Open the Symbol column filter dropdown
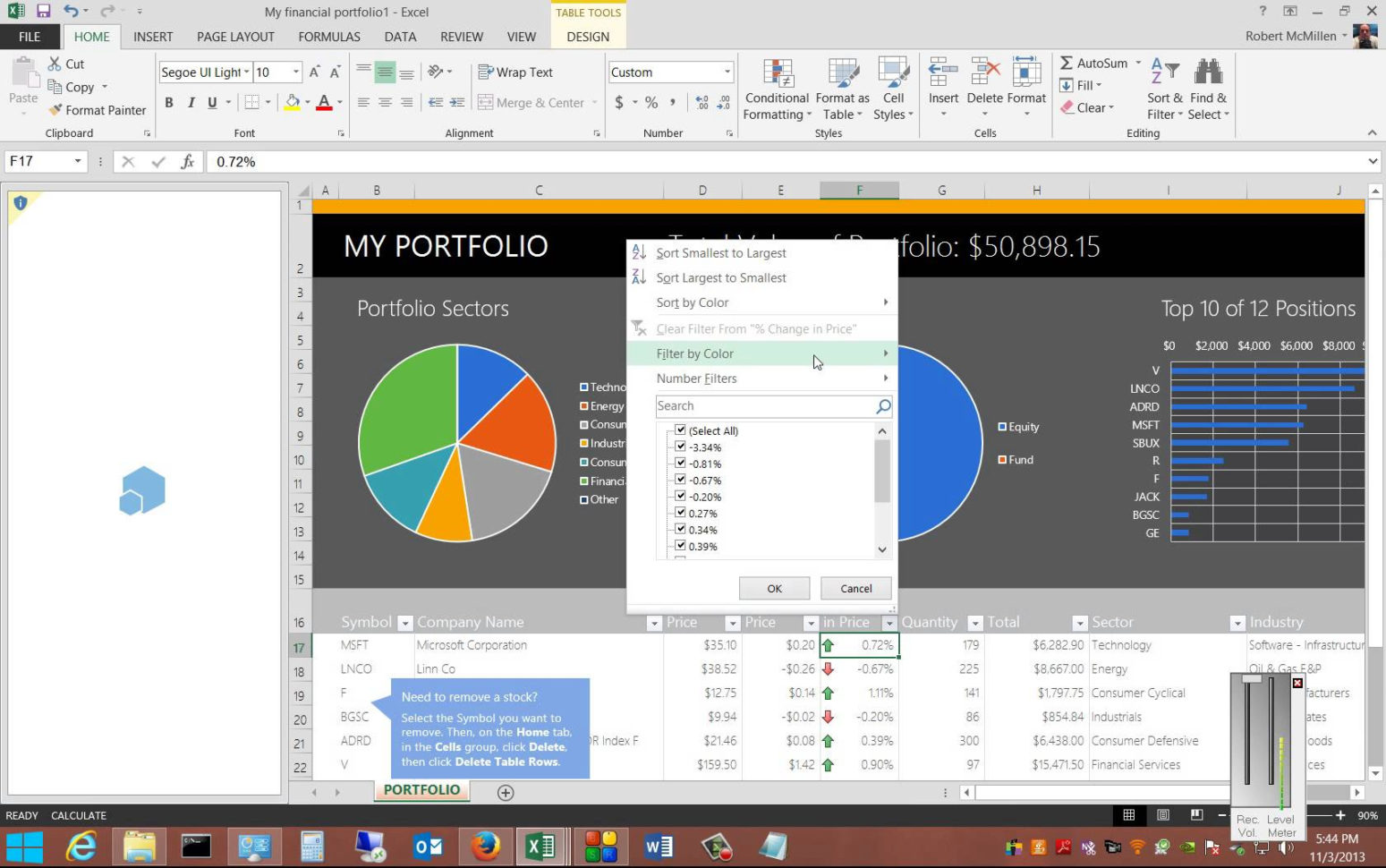 (404, 623)
